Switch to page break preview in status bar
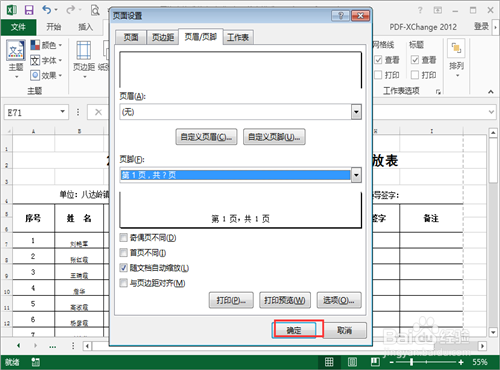The width and height of the screenshot is (500, 370). [x=375, y=362]
